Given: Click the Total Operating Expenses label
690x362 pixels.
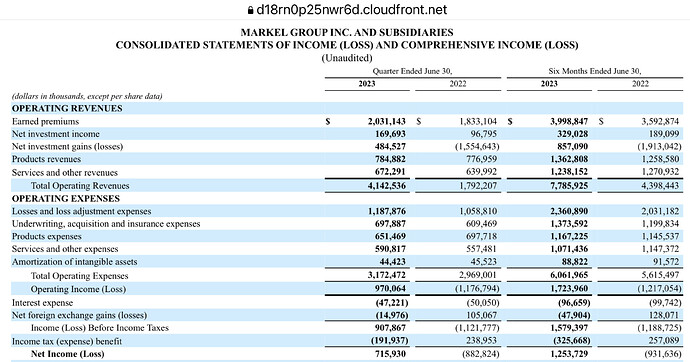Looking at the screenshot, I should 80,276.
